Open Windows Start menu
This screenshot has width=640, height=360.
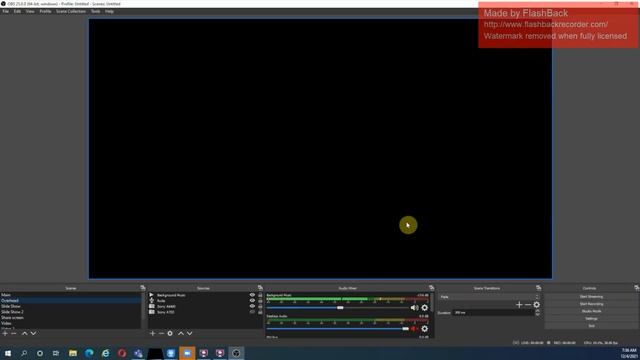(x=8, y=353)
